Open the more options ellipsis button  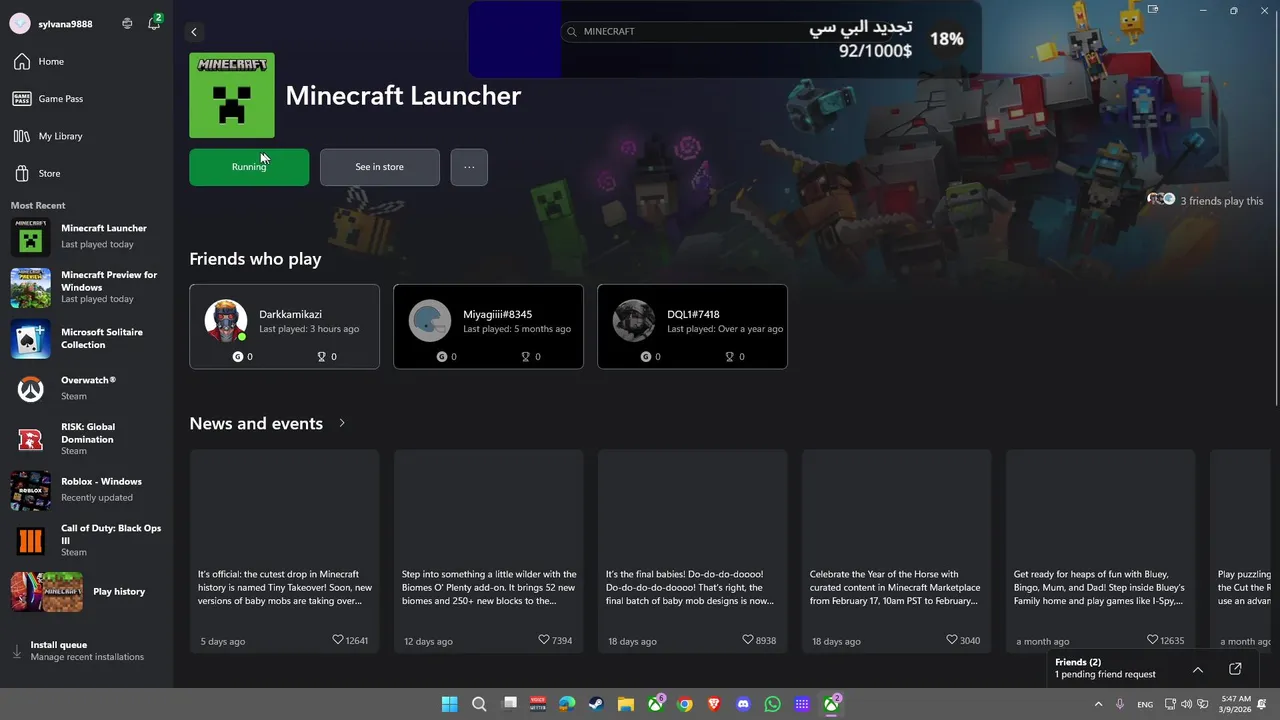[x=469, y=167]
